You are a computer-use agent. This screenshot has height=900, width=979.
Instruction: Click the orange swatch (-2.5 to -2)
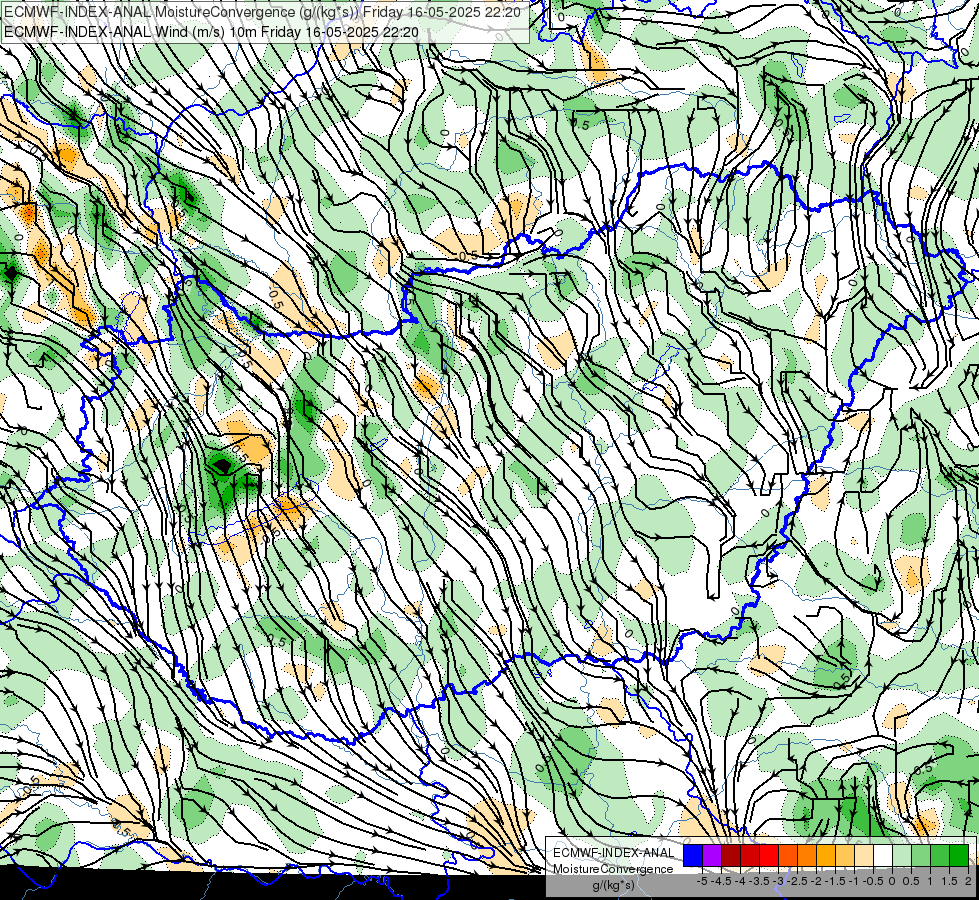pos(807,856)
